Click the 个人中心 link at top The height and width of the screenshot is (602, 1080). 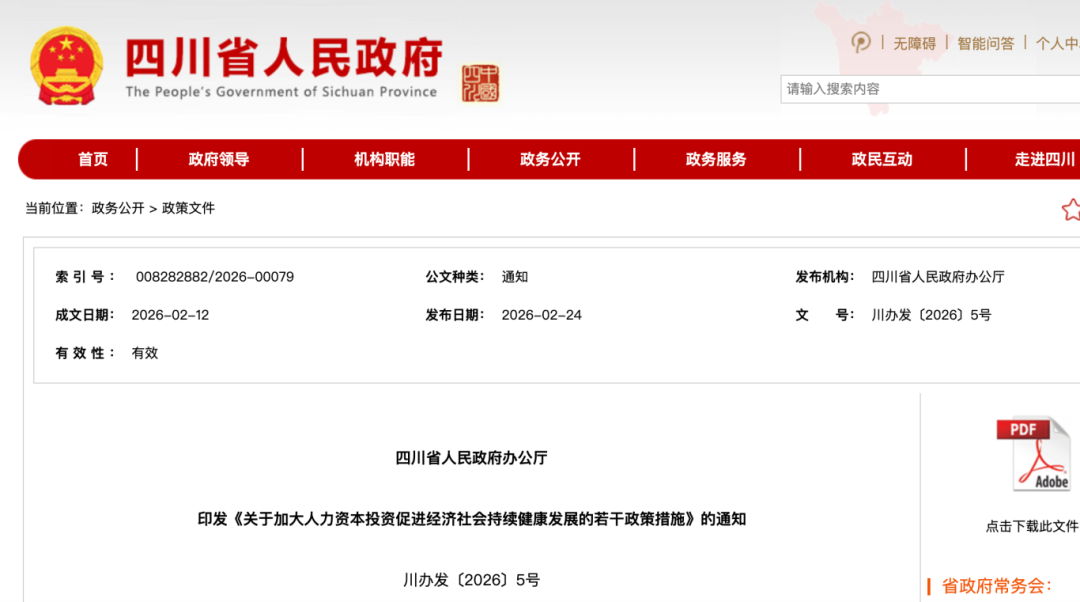click(x=1057, y=43)
